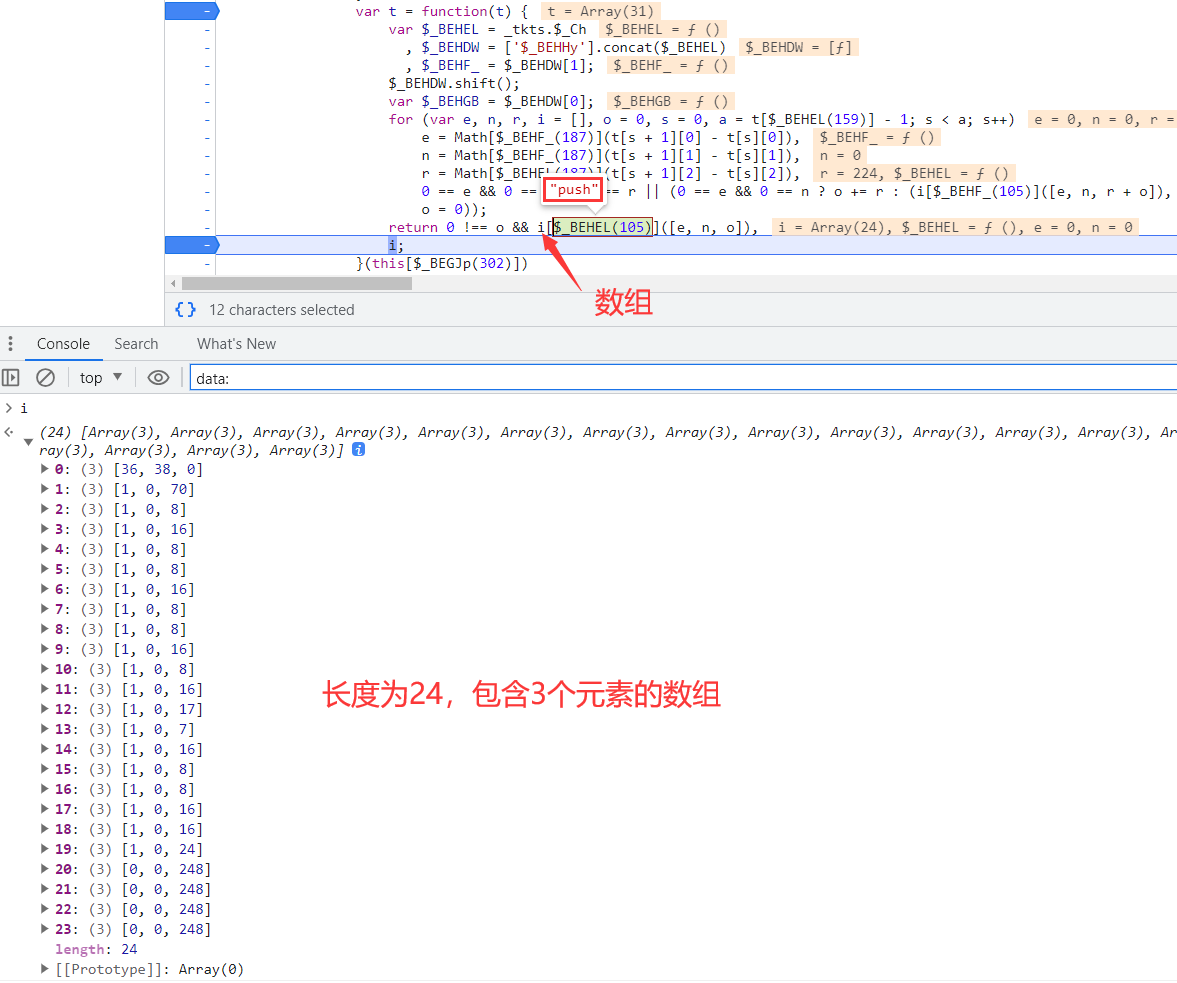
Task: Click the eye icon to create live expression
Action: (158, 378)
